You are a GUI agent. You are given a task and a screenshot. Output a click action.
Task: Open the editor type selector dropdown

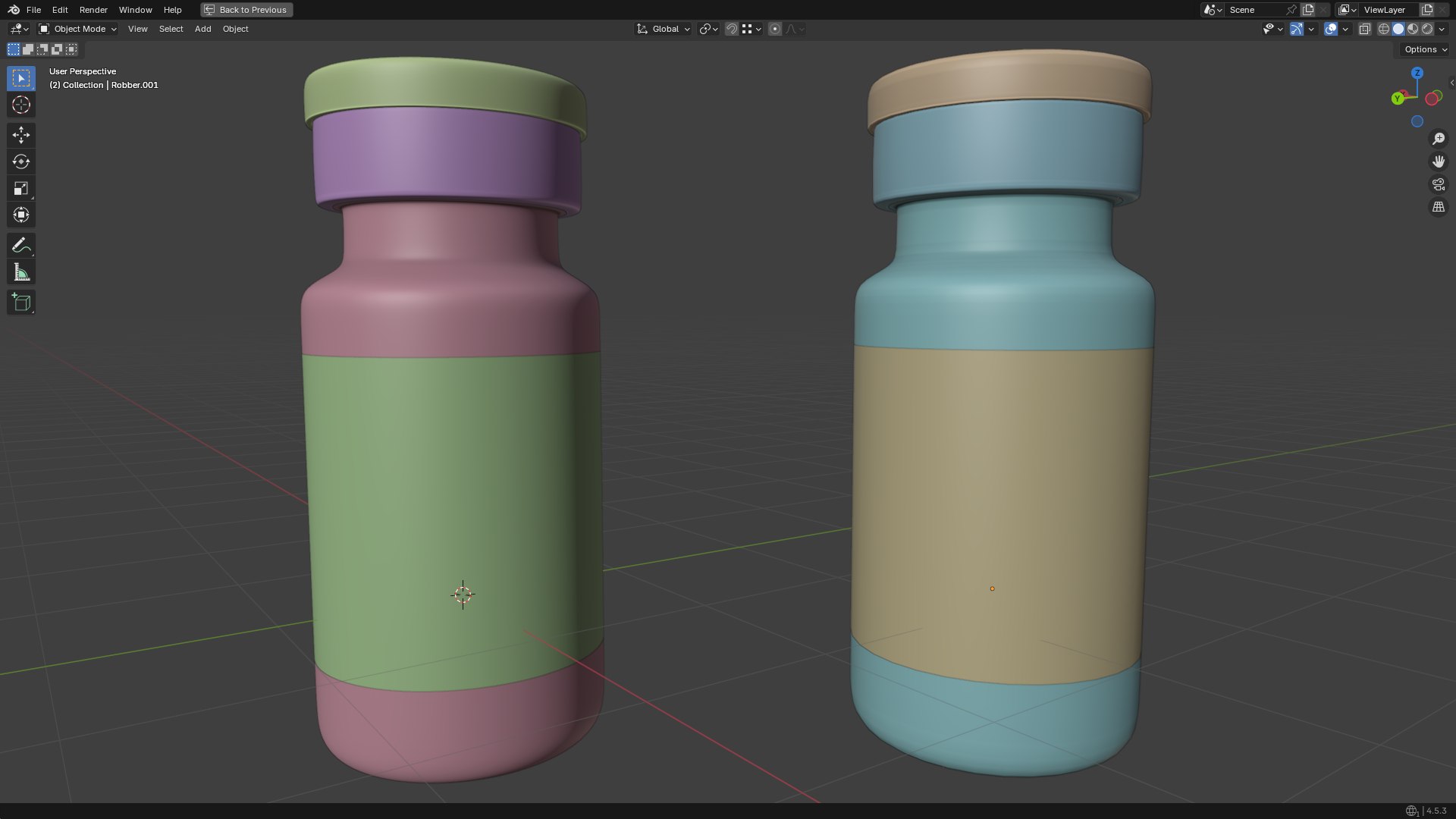tap(19, 29)
